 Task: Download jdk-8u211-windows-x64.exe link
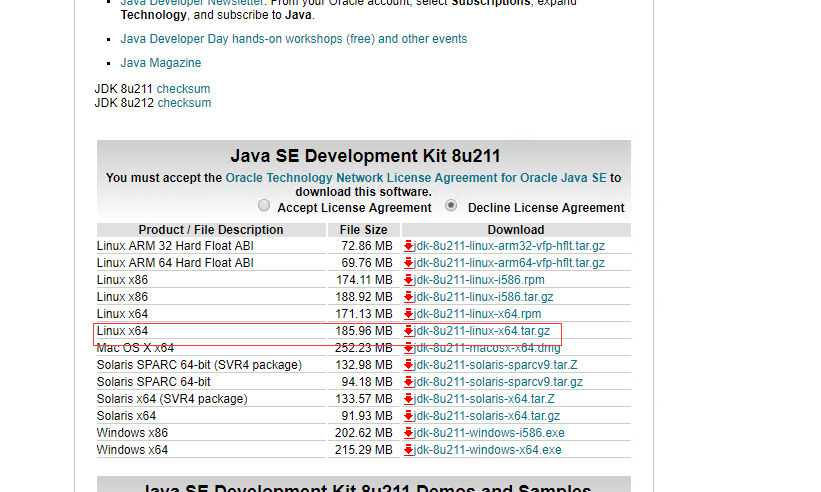coord(487,450)
